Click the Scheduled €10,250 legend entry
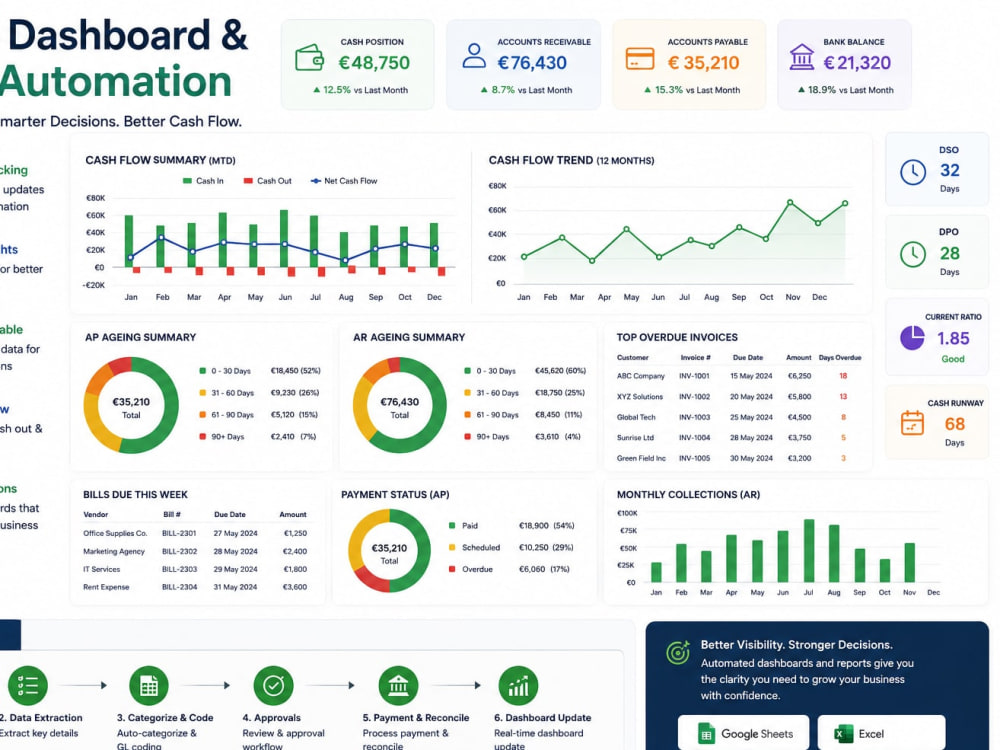 [511, 547]
